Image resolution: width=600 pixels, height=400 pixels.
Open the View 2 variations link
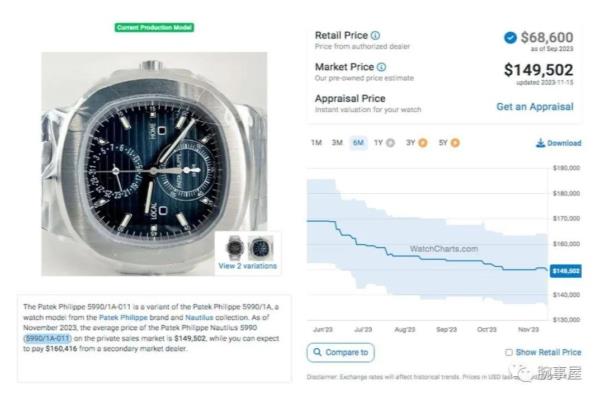(248, 266)
